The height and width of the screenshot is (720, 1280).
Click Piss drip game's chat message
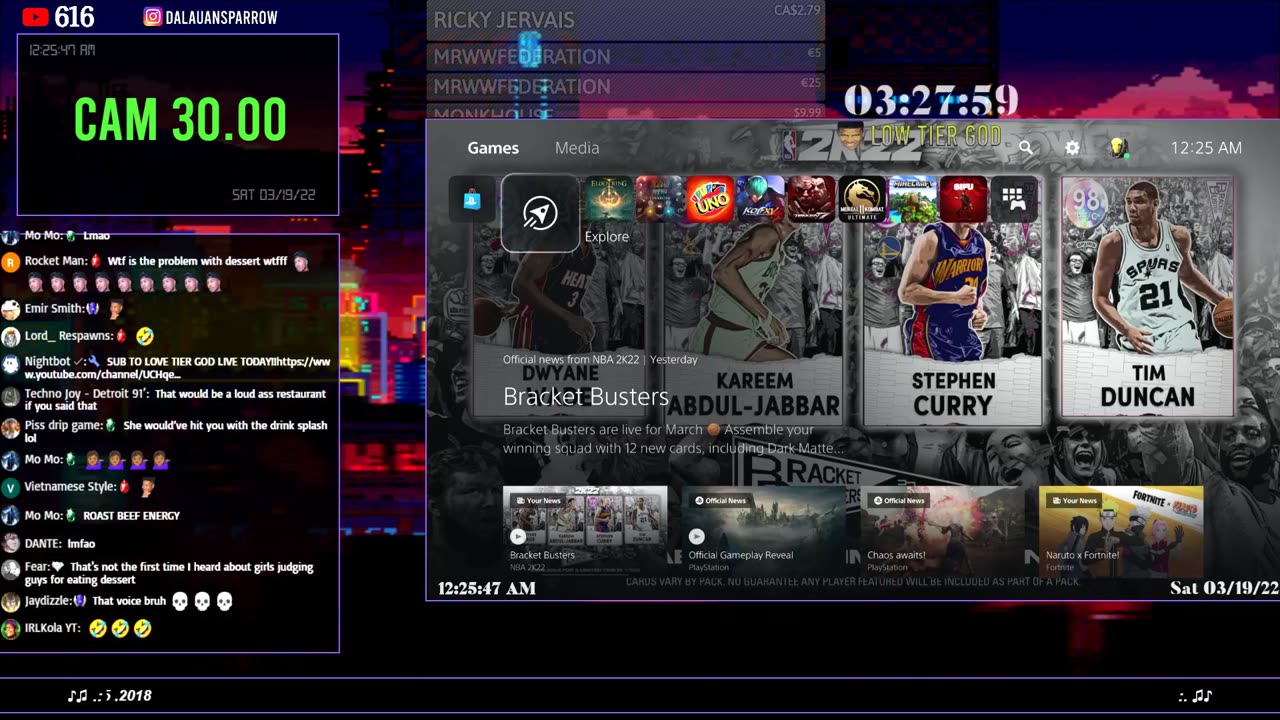175,431
